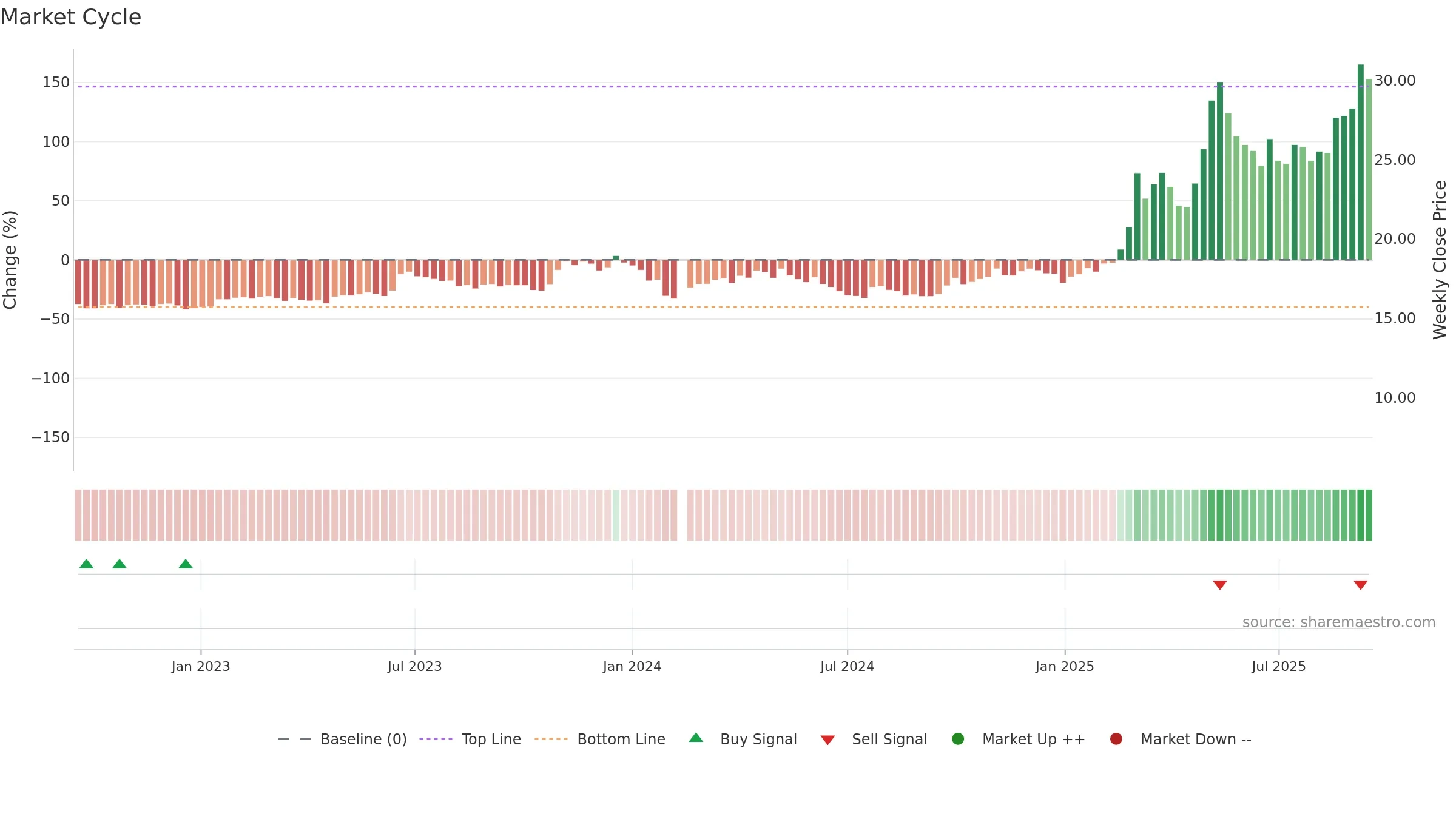Toggle the Top Line legend entry
Screen dimensions: 1456x819
click(x=470, y=739)
